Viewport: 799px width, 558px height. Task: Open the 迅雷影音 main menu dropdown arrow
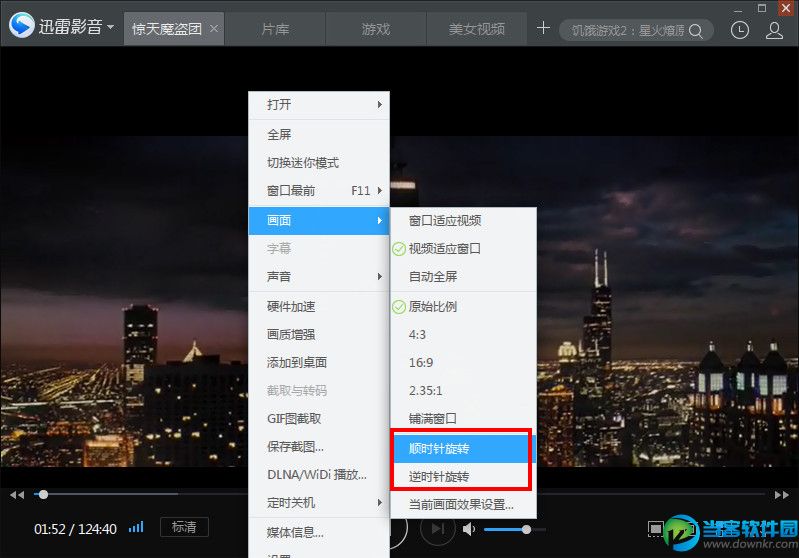click(x=111, y=26)
